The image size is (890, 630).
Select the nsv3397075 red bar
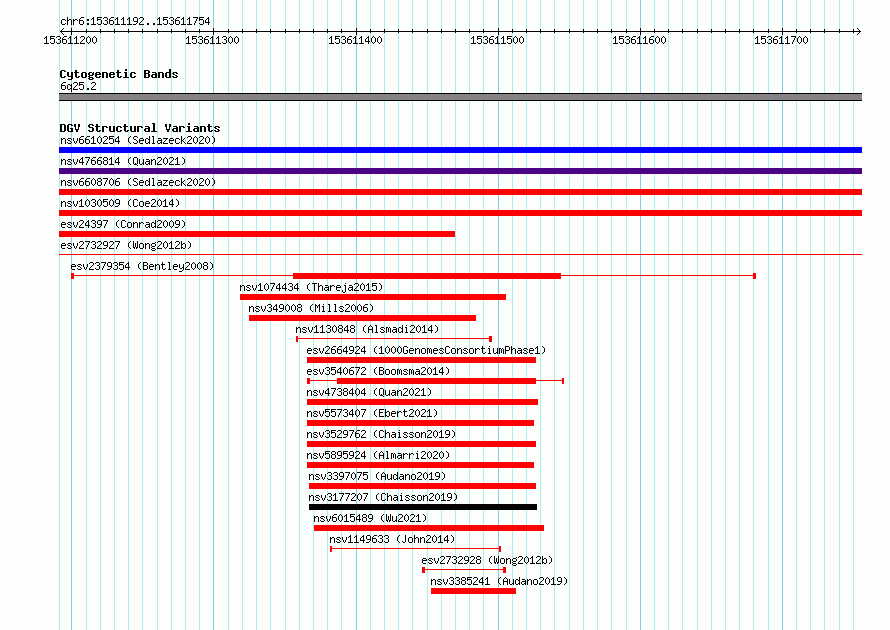[422, 486]
